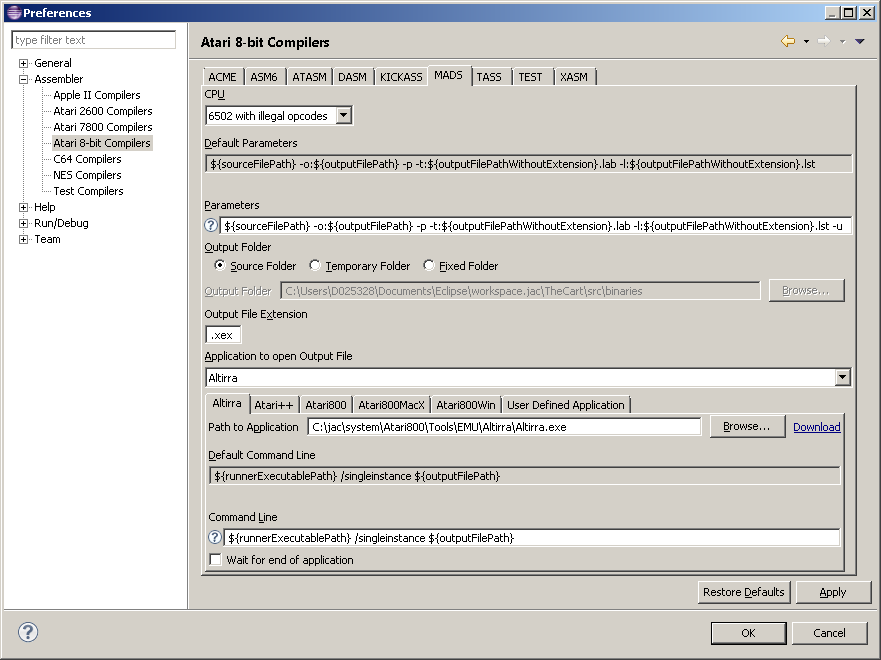Expand the Help tree node
This screenshot has height=660, width=881.
point(24,207)
